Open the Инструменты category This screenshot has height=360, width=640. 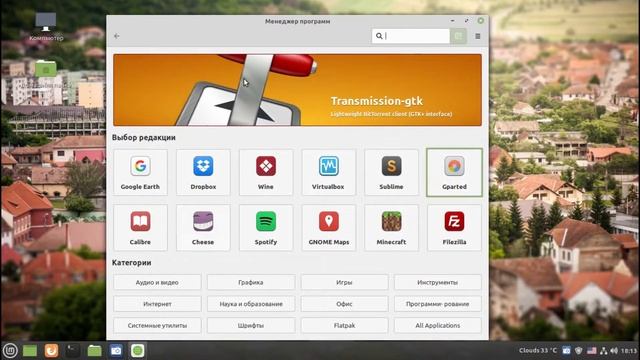tap(438, 282)
